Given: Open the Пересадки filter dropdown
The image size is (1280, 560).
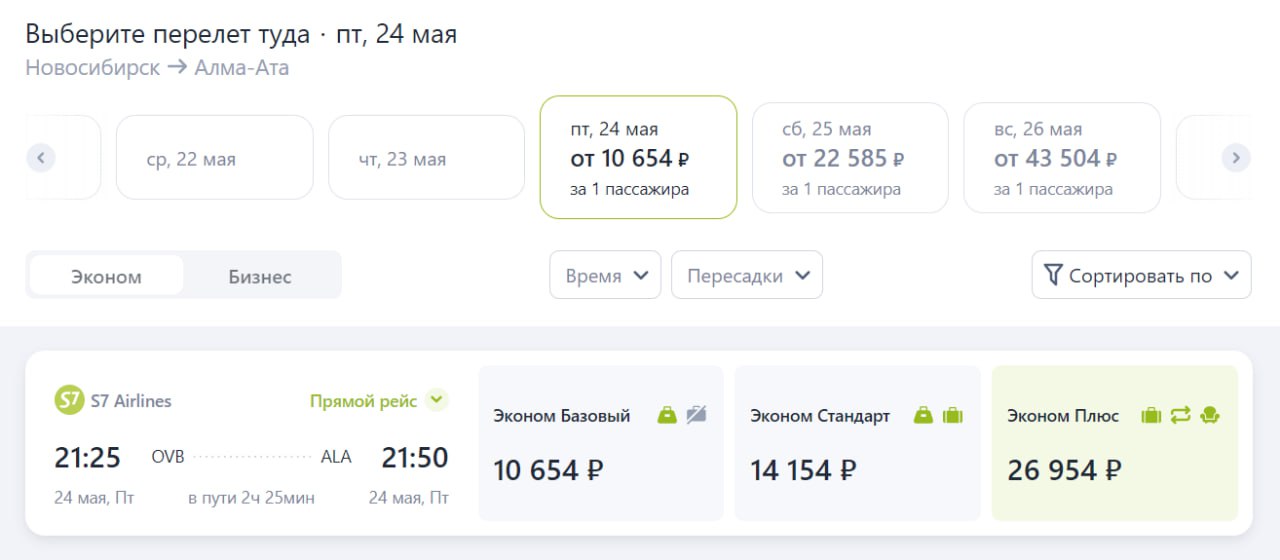Looking at the screenshot, I should pyautogui.click(x=746, y=275).
